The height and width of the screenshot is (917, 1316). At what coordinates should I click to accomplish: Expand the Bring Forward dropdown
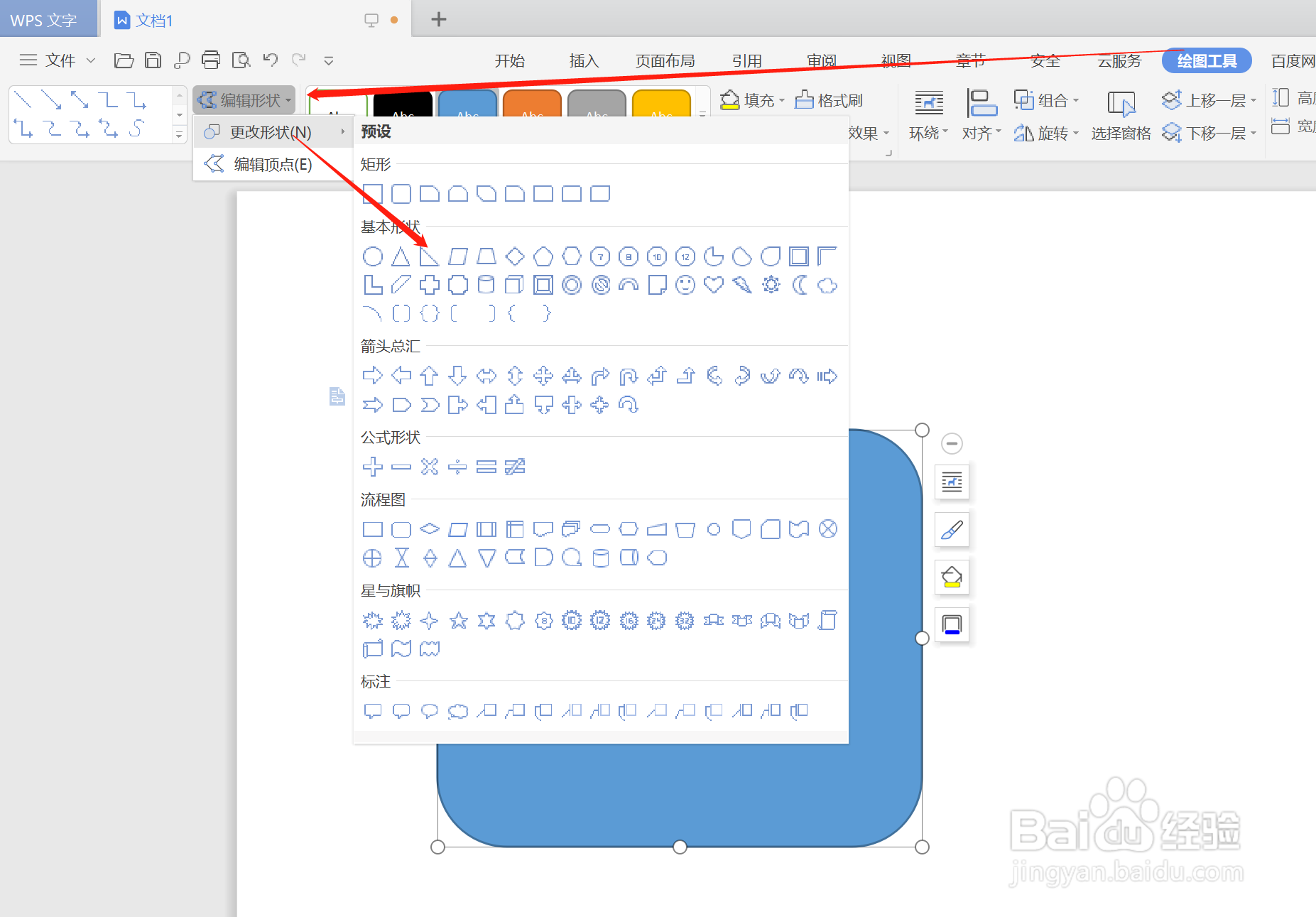[1254, 100]
